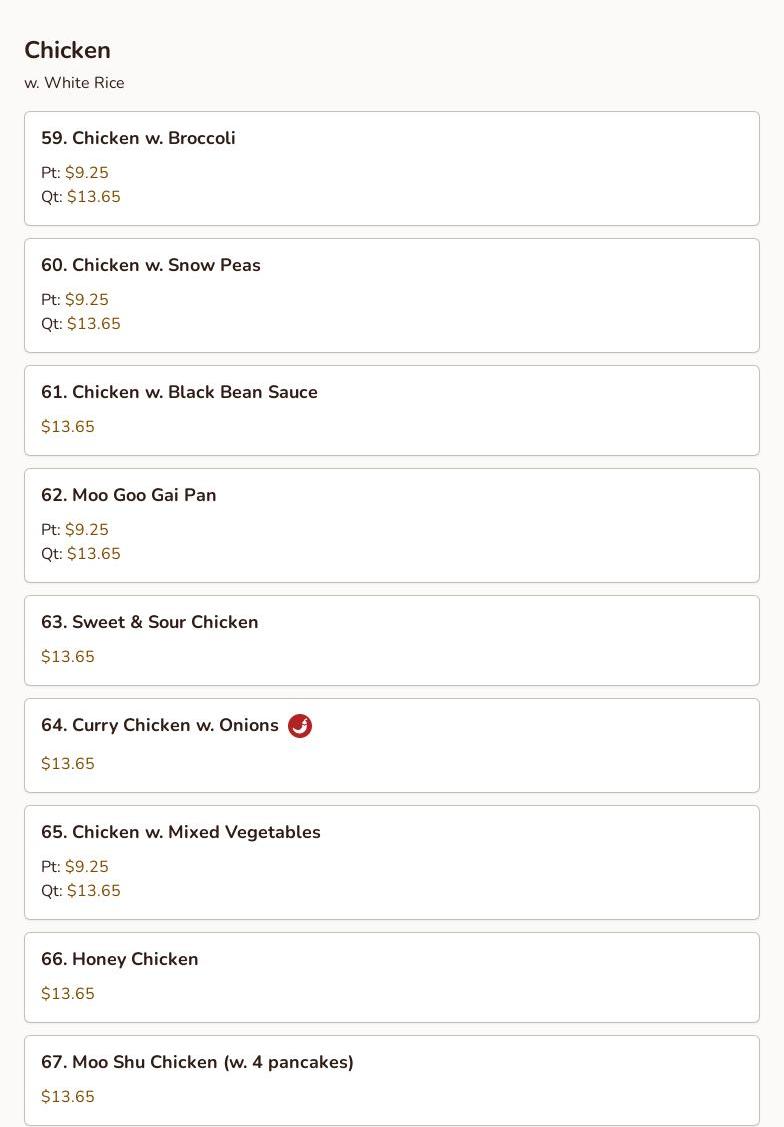Open the Curry Chicken w. Onions item
The width and height of the screenshot is (784, 1127).
(x=159, y=725)
